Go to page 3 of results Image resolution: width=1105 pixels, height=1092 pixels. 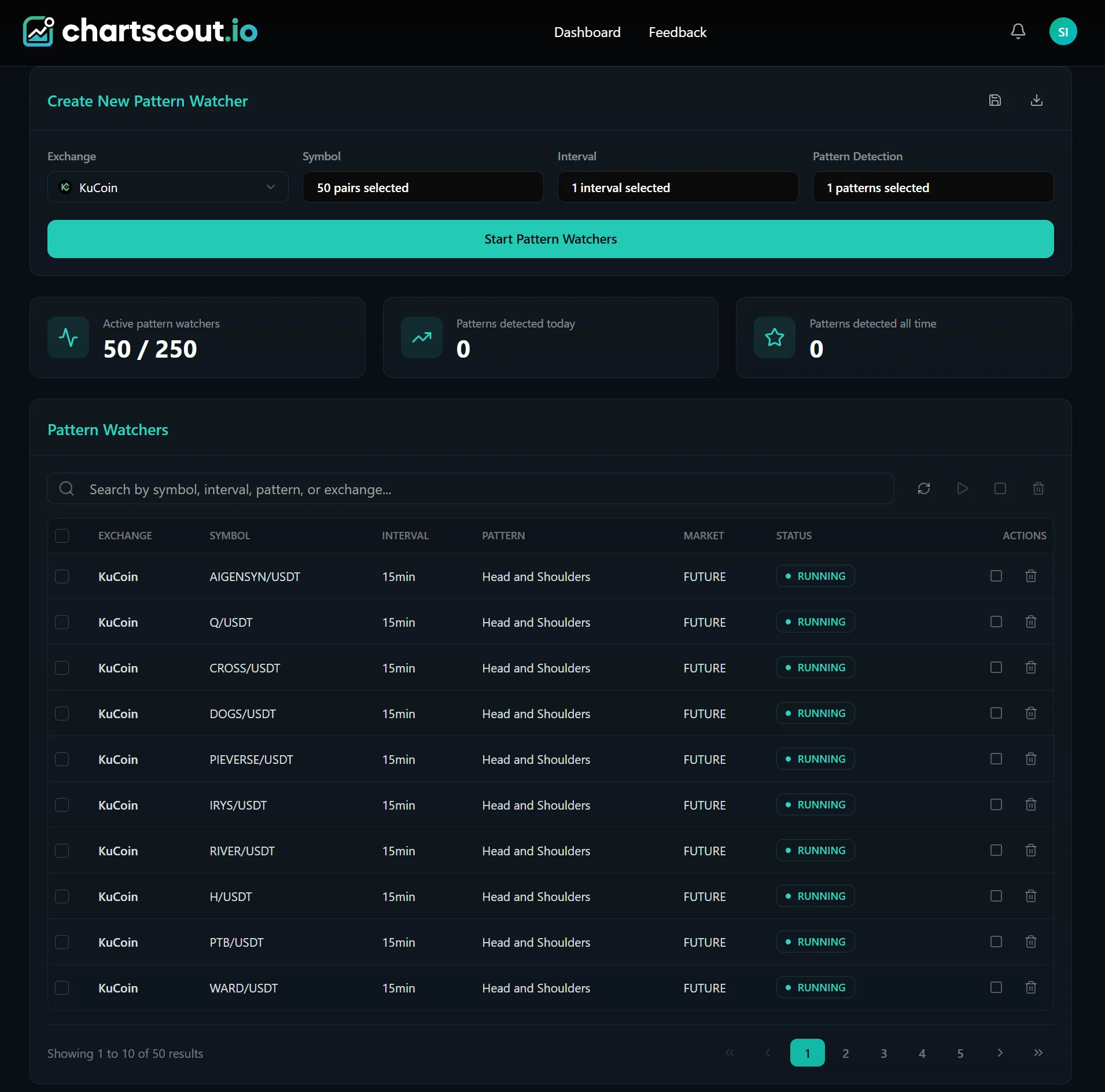(x=884, y=1053)
